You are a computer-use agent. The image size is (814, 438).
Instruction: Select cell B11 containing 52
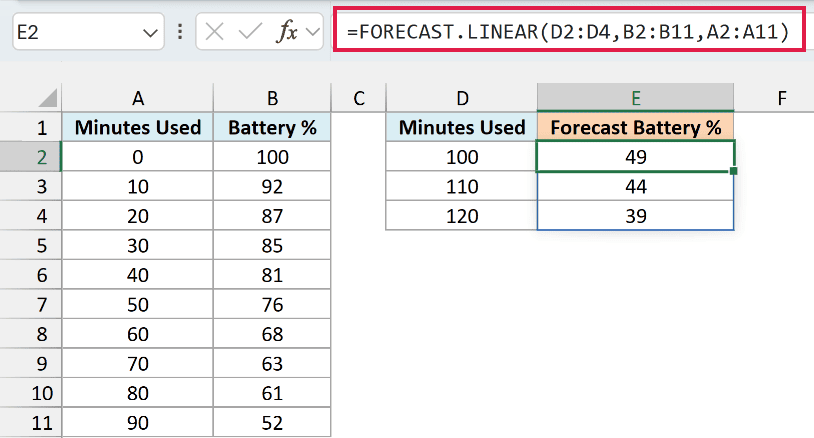tap(272, 423)
